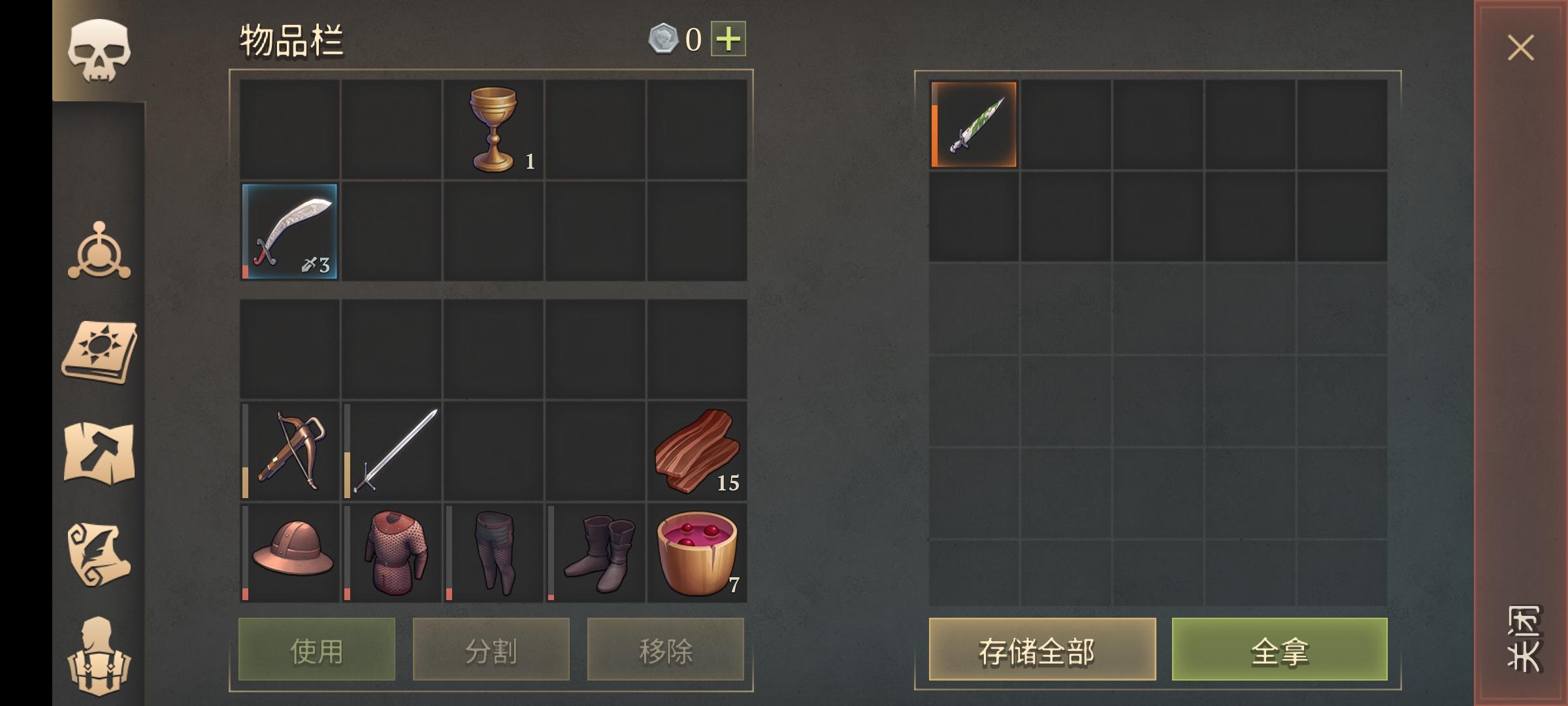
Task: Click the 存储全部 store all button
Action: 1042,650
